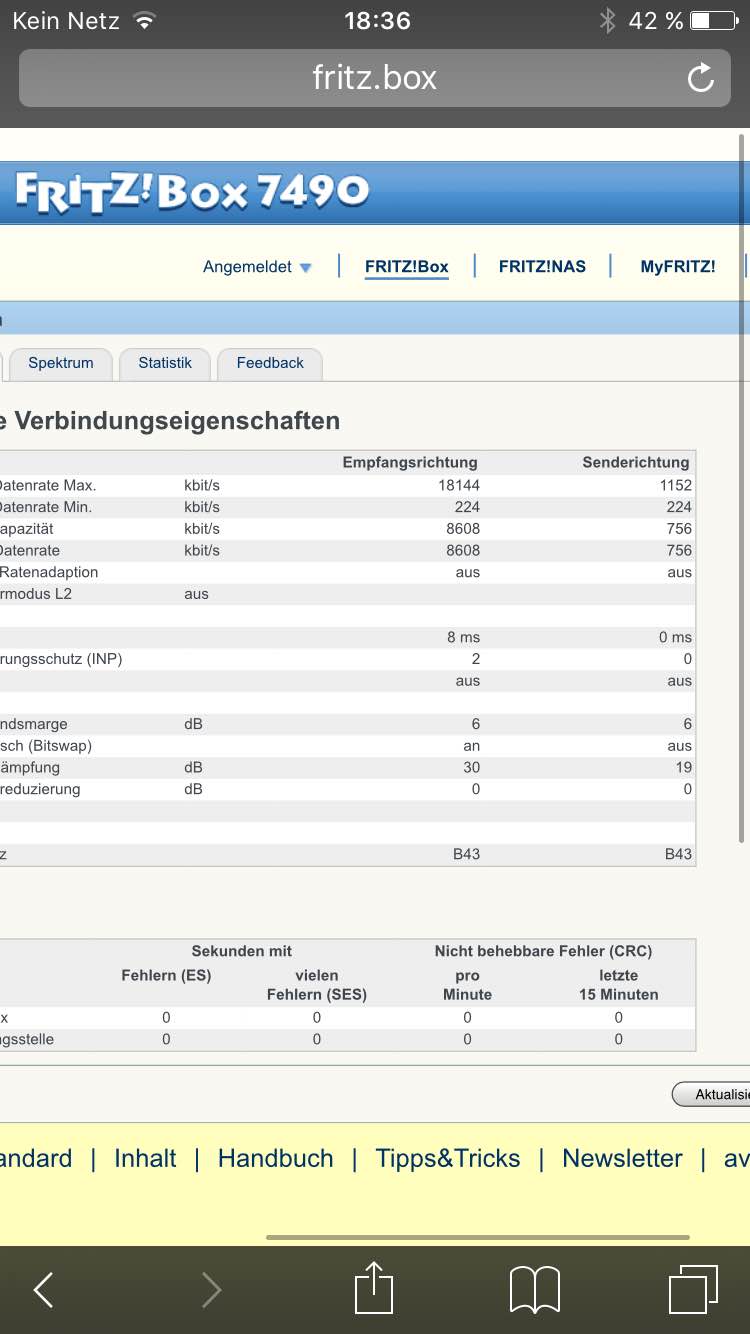750x1334 pixels.
Task: Open the MyFRITZ! menu item
Action: pos(678,267)
